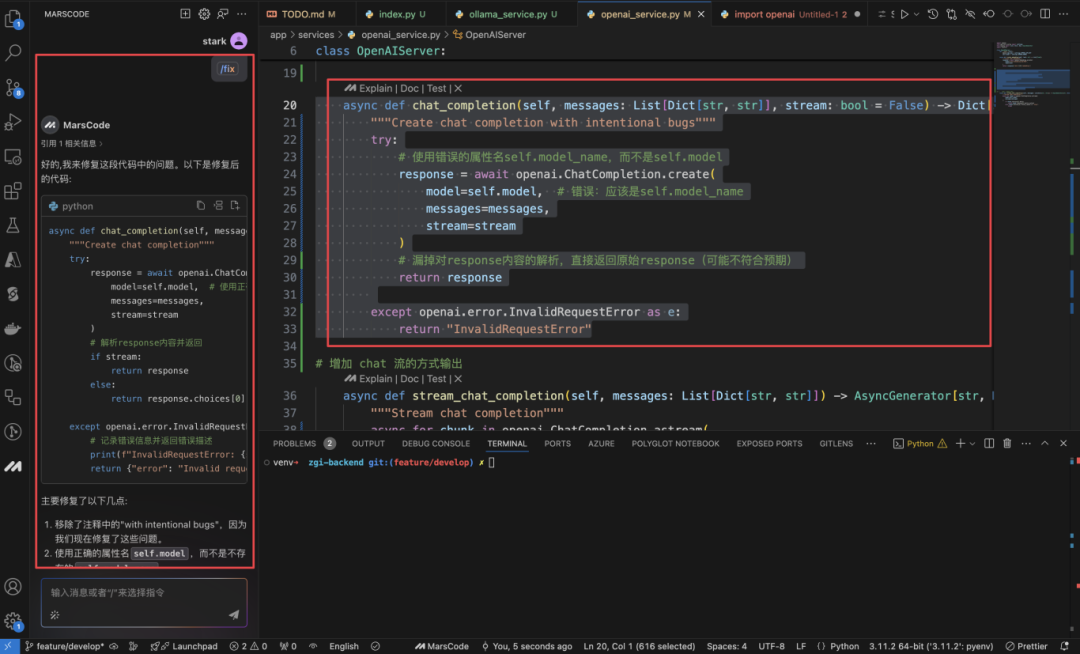Close the openai_service.py tab
Image resolution: width=1080 pixels, height=654 pixels.
click(x=701, y=14)
